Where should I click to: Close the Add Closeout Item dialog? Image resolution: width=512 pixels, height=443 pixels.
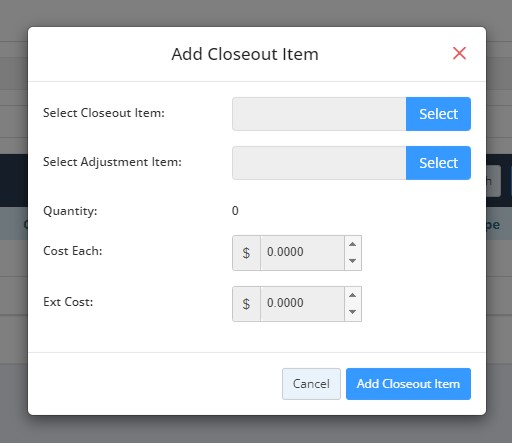459,53
